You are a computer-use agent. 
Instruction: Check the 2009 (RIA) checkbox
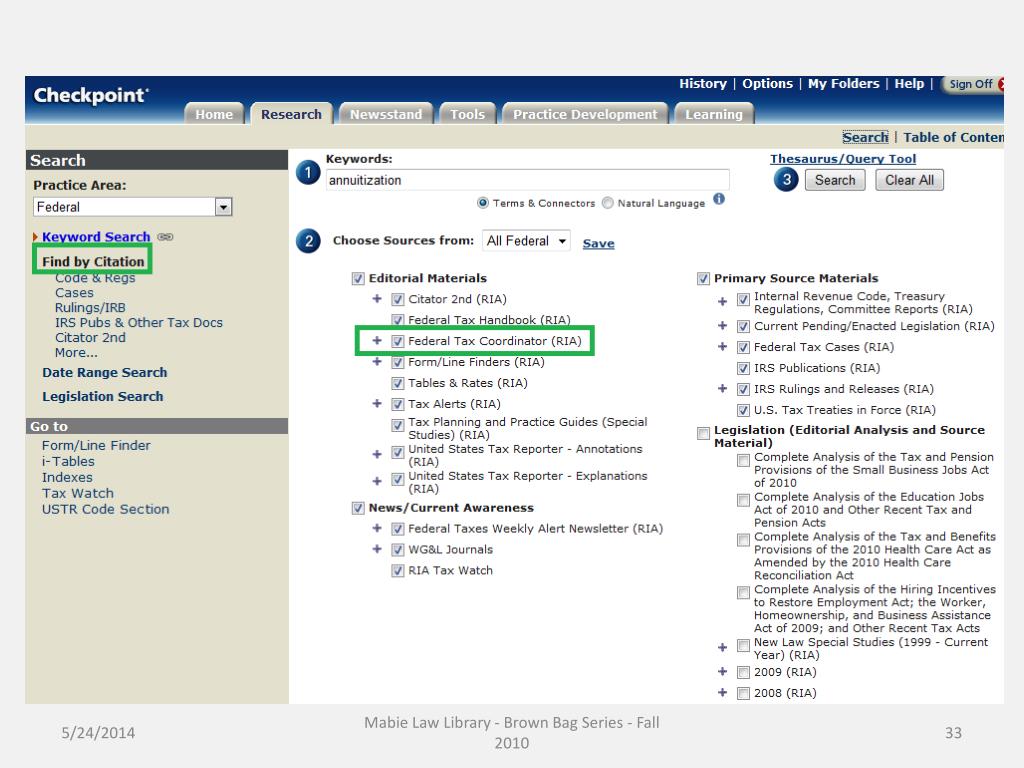[743, 673]
